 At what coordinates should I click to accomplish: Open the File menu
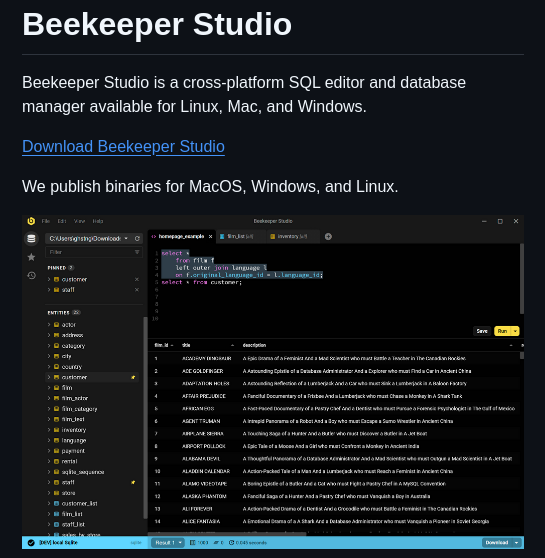click(x=46, y=221)
